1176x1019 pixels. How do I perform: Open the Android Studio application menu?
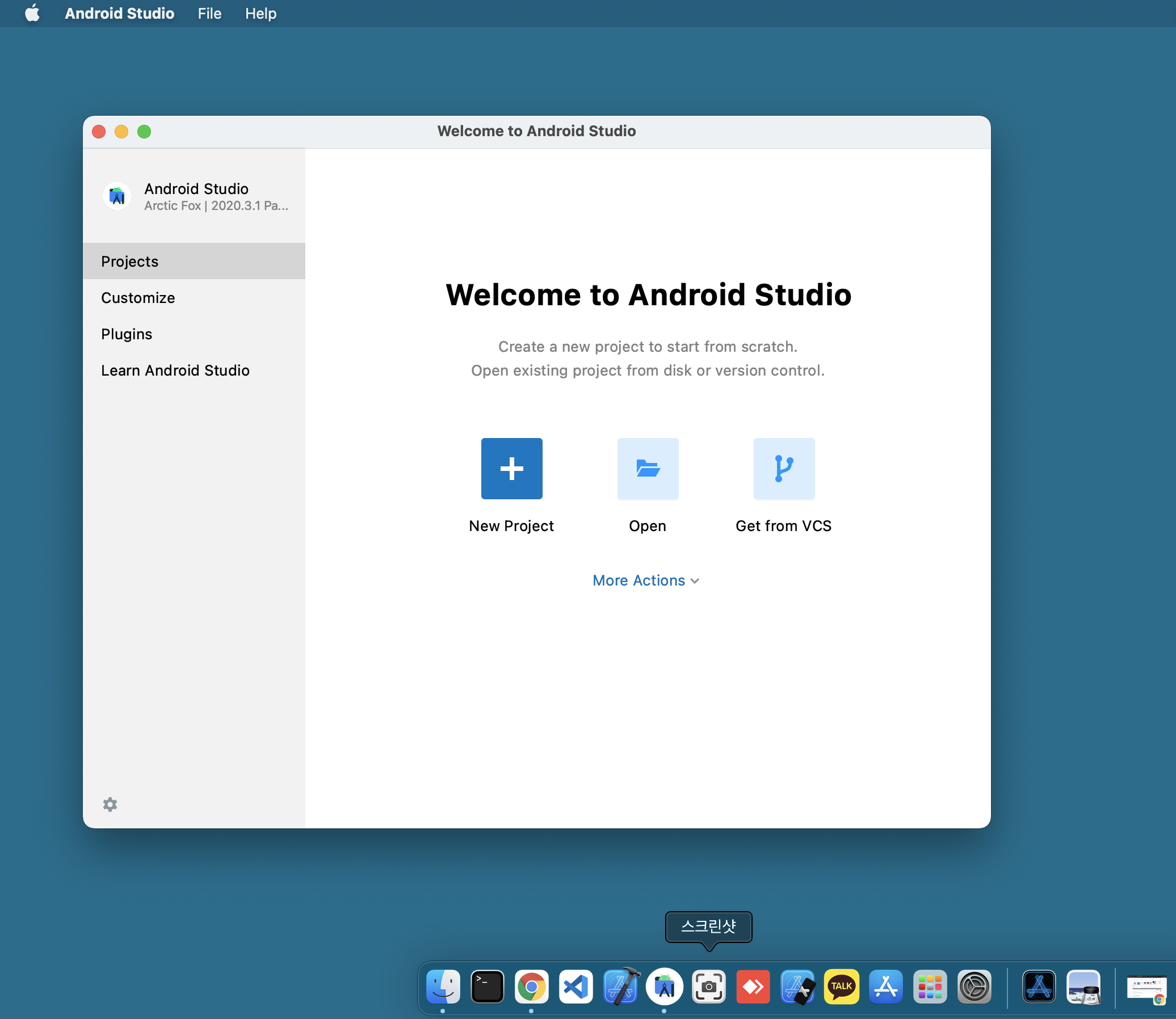(120, 13)
